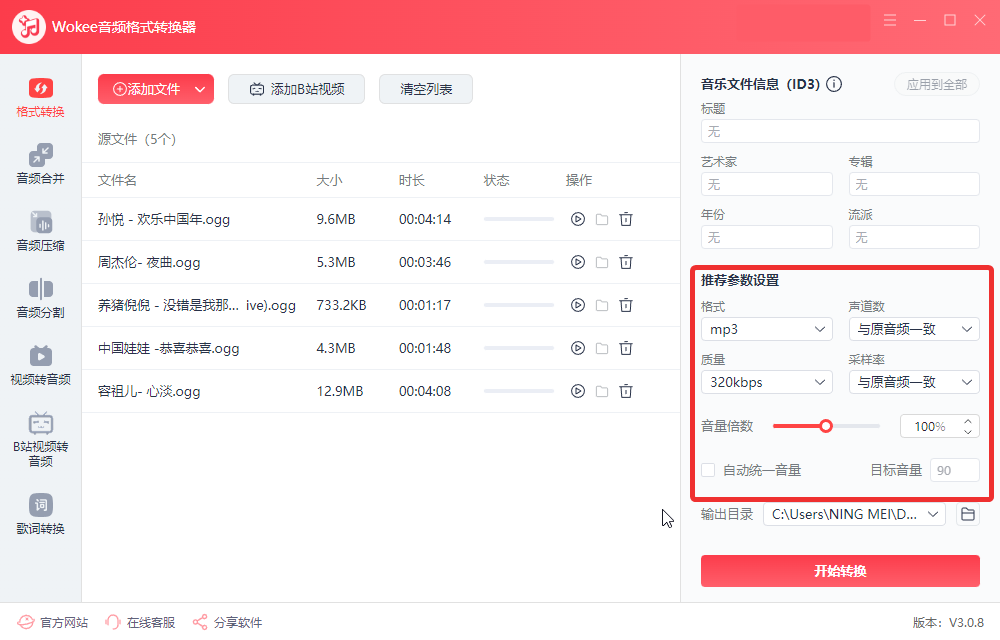This screenshot has width=1000, height=640.
Task: Expand the 添加文件 dropdown arrow
Action: (200, 89)
